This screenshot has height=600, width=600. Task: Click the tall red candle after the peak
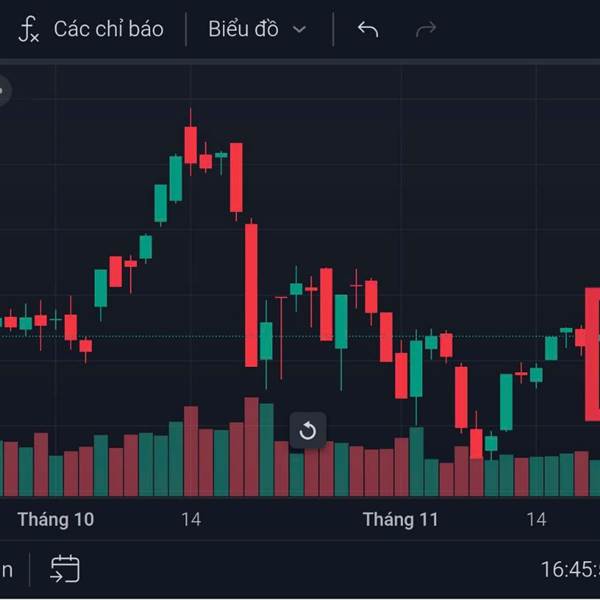[251, 294]
